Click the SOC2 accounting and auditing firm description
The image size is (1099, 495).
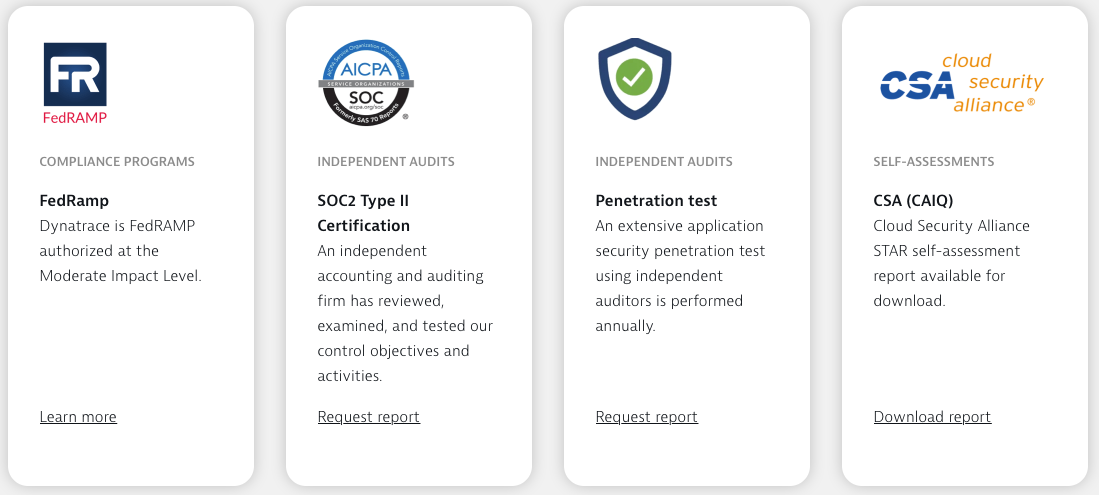pyautogui.click(x=405, y=313)
